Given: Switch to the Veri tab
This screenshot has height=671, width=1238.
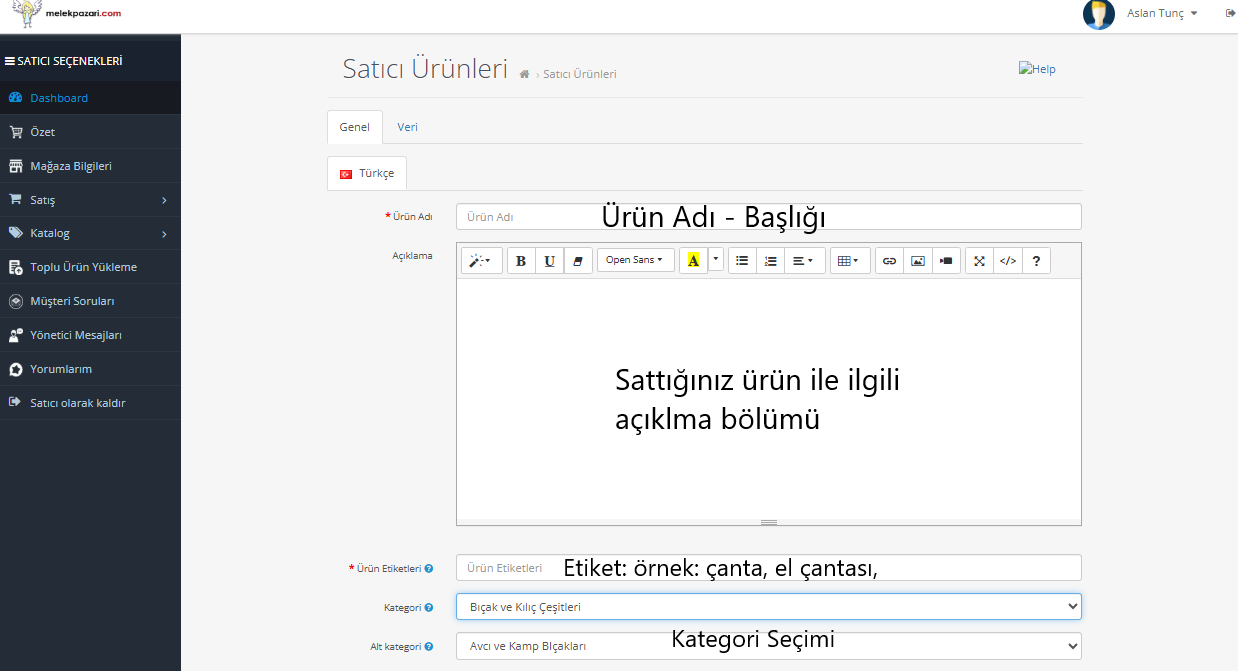Looking at the screenshot, I should click(x=407, y=127).
